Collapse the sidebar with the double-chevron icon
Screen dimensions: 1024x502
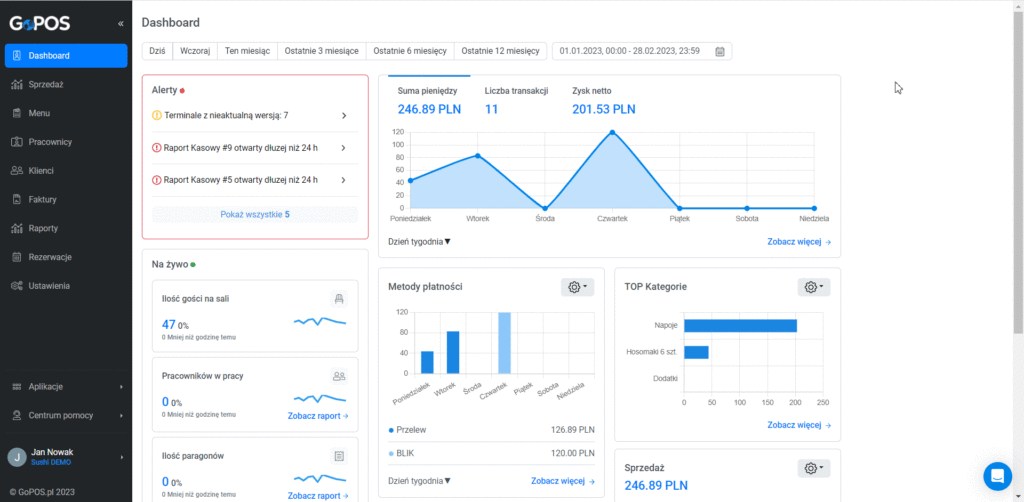(121, 24)
